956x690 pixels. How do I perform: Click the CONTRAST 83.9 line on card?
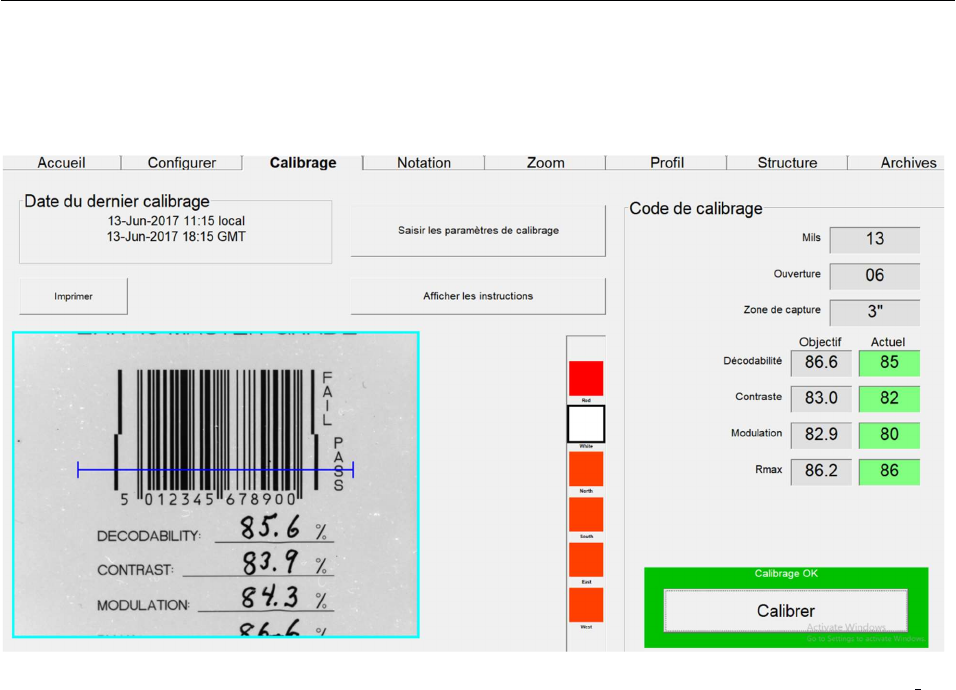click(215, 564)
